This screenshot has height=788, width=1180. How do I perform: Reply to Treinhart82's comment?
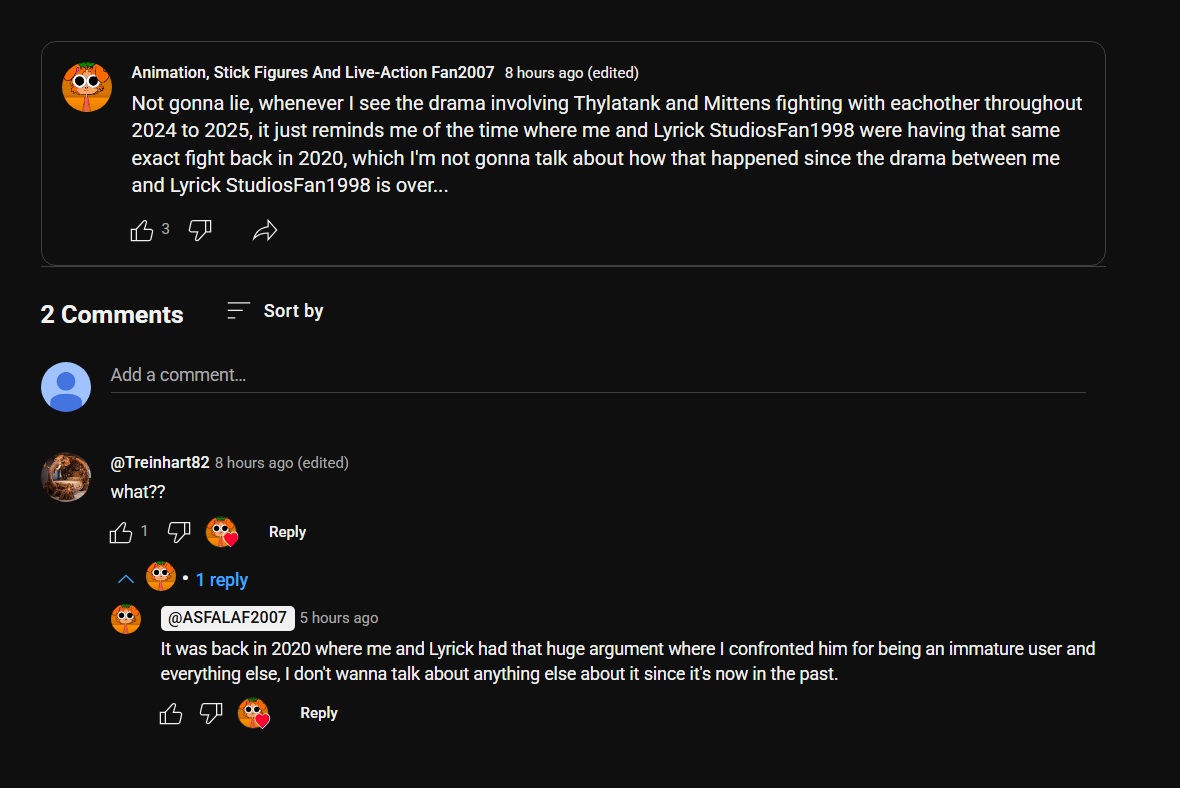[x=287, y=532]
